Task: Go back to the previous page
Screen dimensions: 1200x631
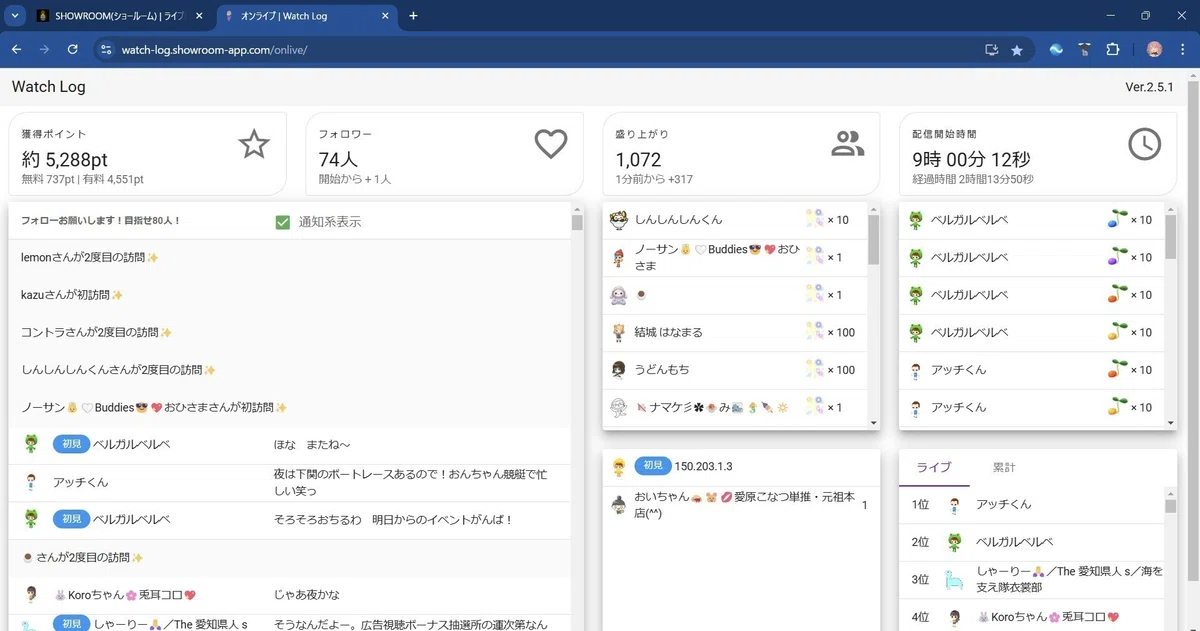Action: pyautogui.click(x=16, y=49)
